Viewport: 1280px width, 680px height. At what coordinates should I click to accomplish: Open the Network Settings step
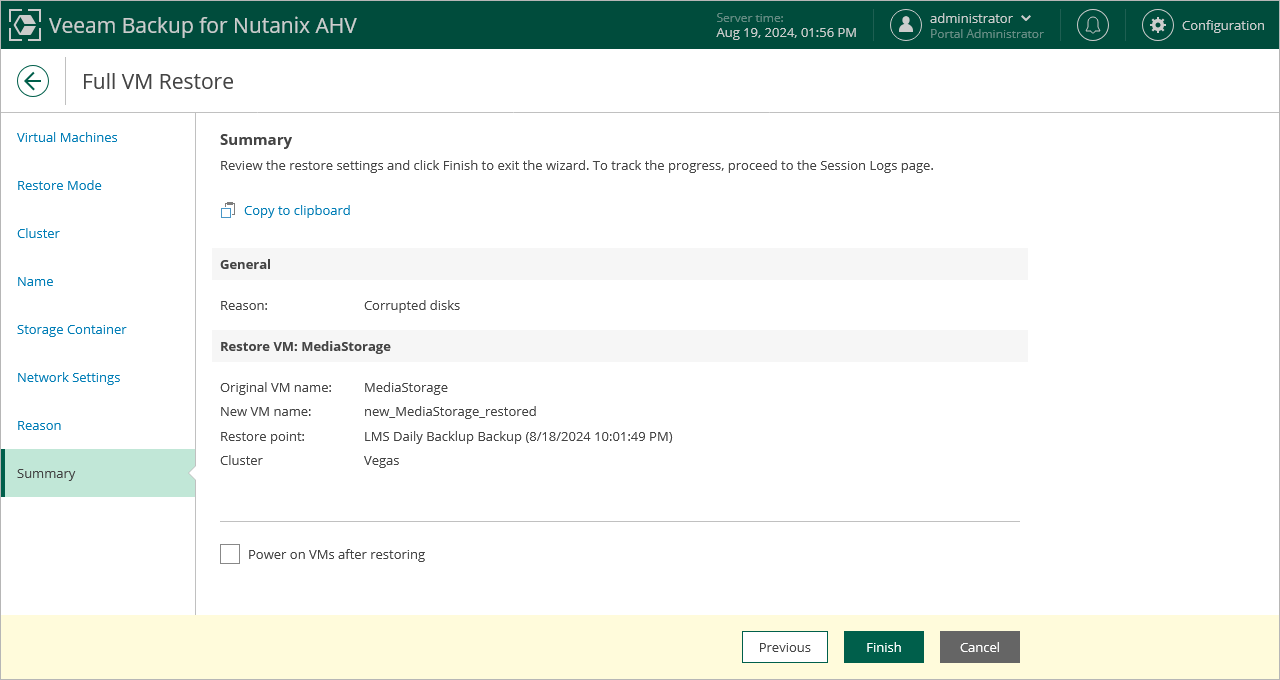coord(68,377)
